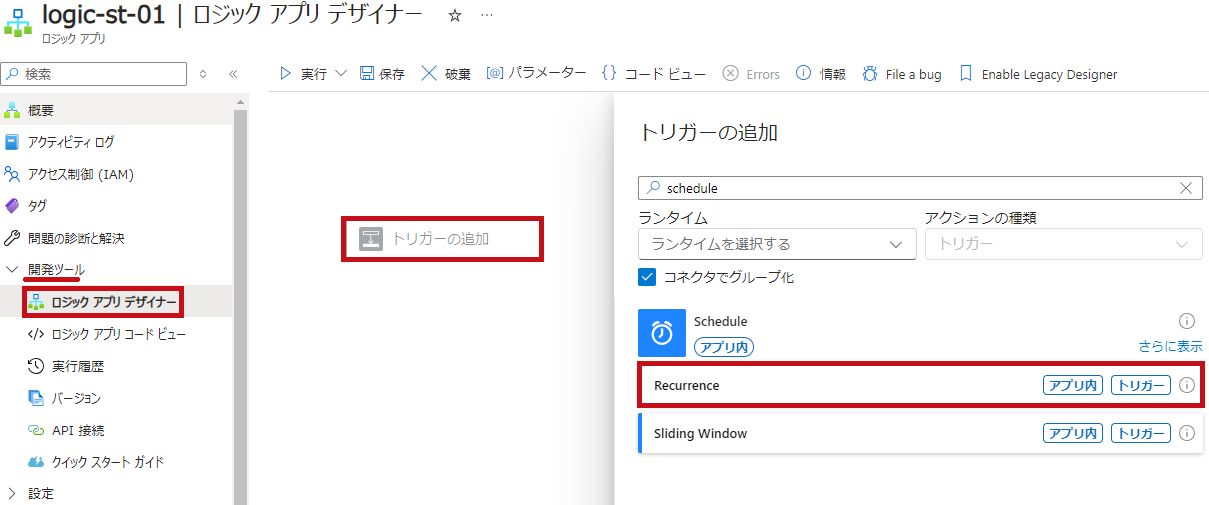The image size is (1209, 505).
Task: Open 情報 from the toolbar
Action: click(x=821, y=74)
